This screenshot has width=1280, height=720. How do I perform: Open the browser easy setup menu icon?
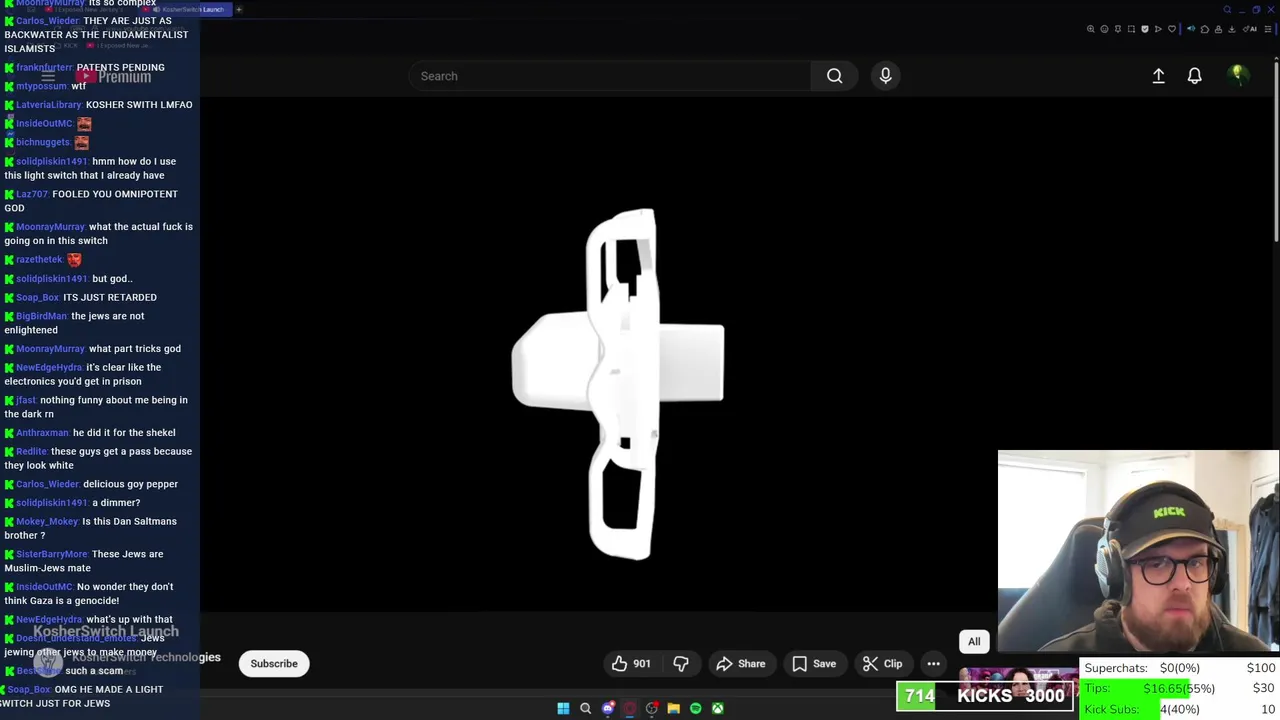[1268, 29]
